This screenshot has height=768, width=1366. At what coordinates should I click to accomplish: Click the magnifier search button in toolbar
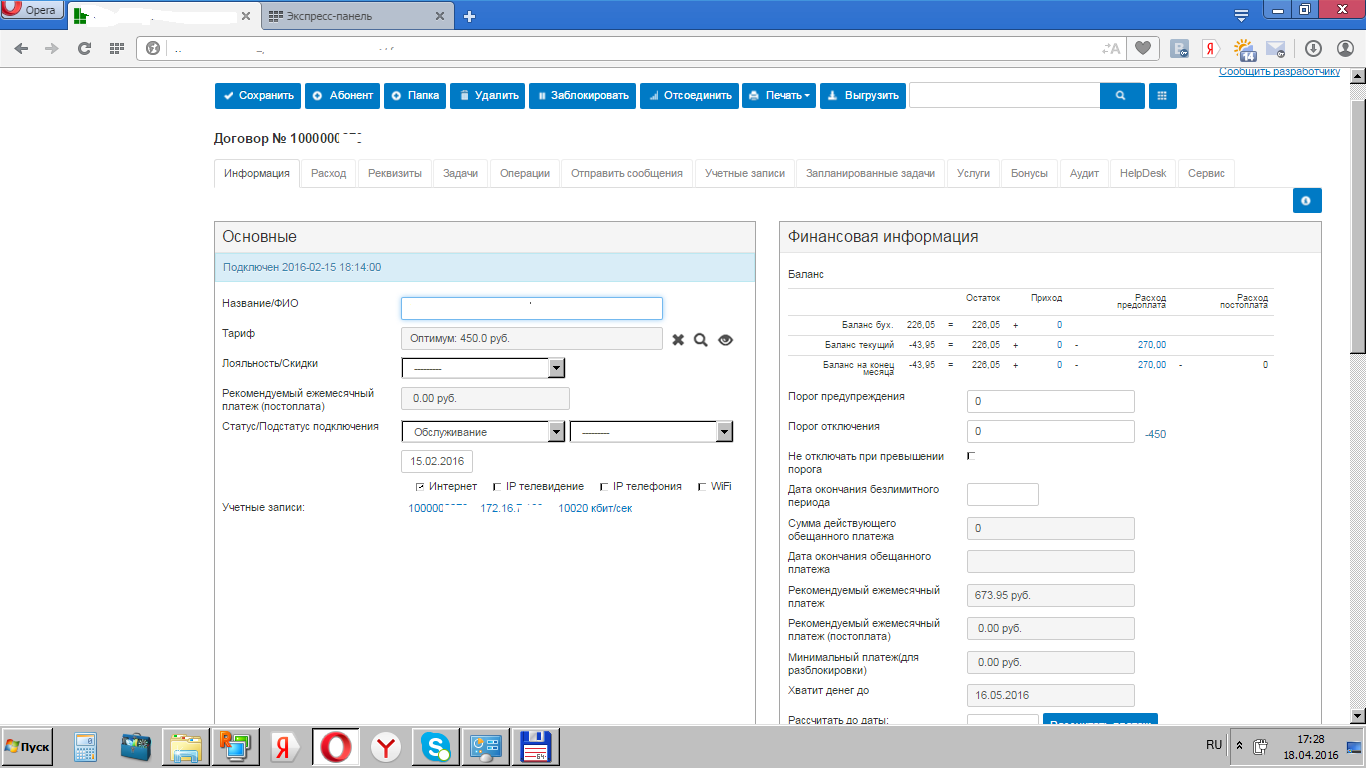pos(1121,96)
